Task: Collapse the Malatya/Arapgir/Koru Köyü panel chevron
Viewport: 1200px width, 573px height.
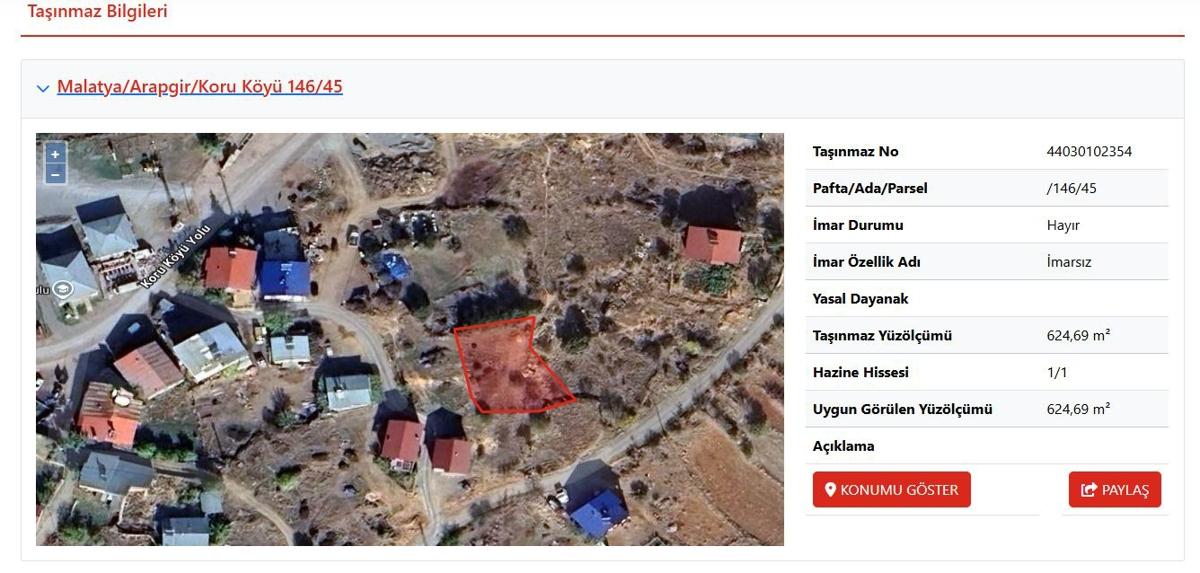Action: tap(43, 88)
